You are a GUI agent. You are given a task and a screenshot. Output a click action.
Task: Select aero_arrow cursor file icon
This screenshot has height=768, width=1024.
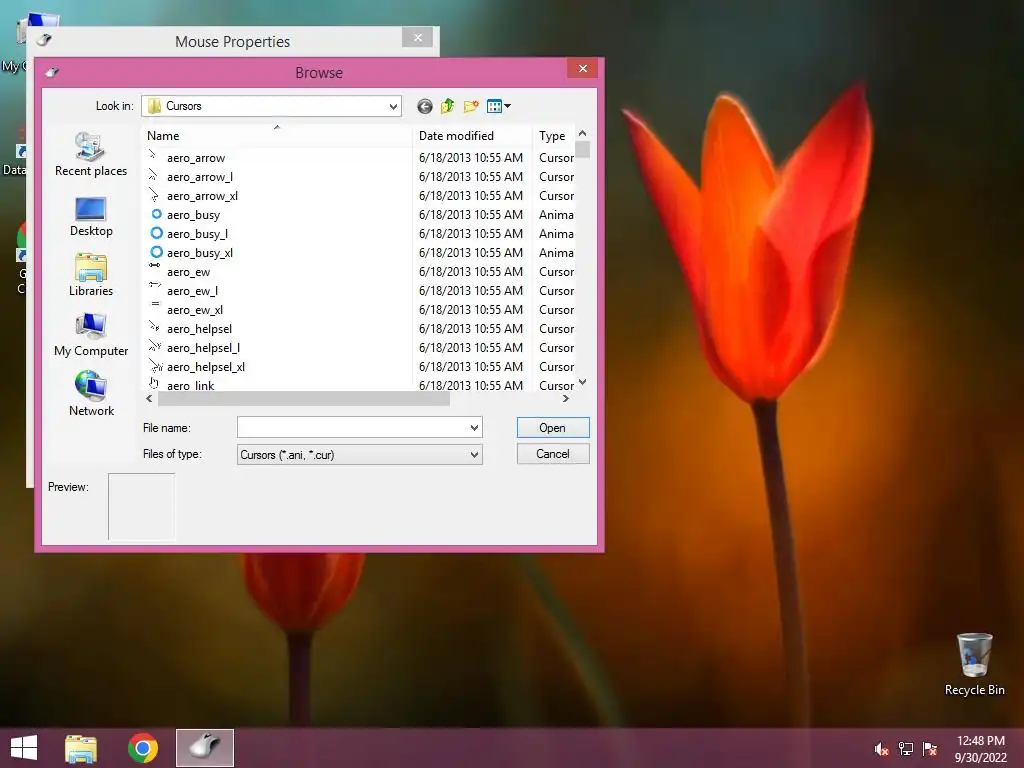(x=153, y=157)
